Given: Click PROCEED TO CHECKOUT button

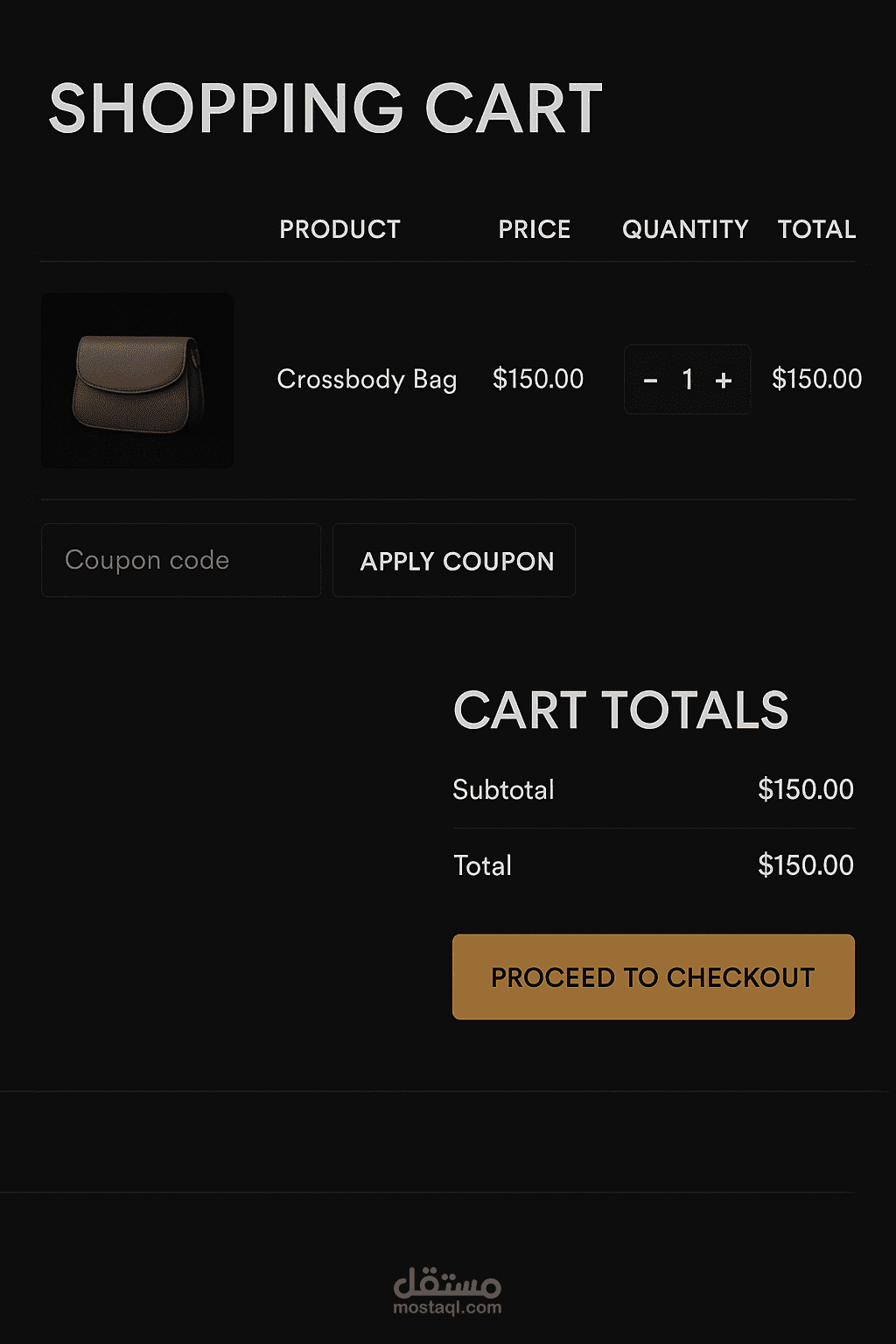Looking at the screenshot, I should tap(653, 976).
